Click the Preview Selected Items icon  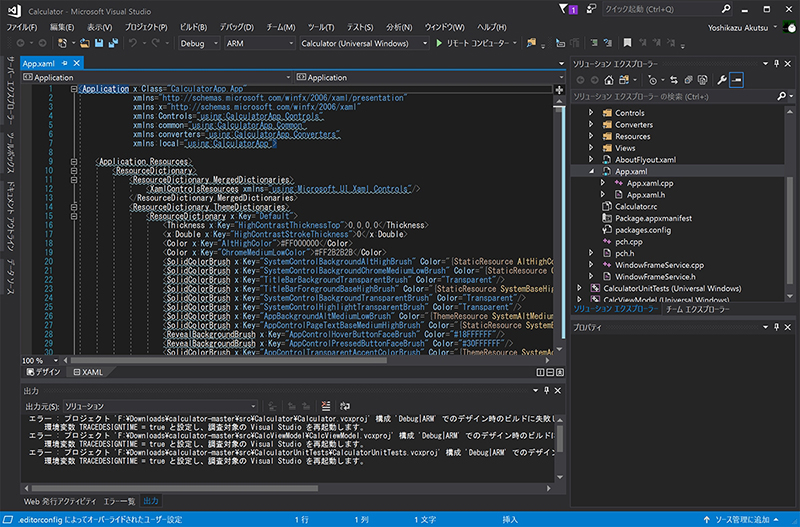[x=736, y=80]
